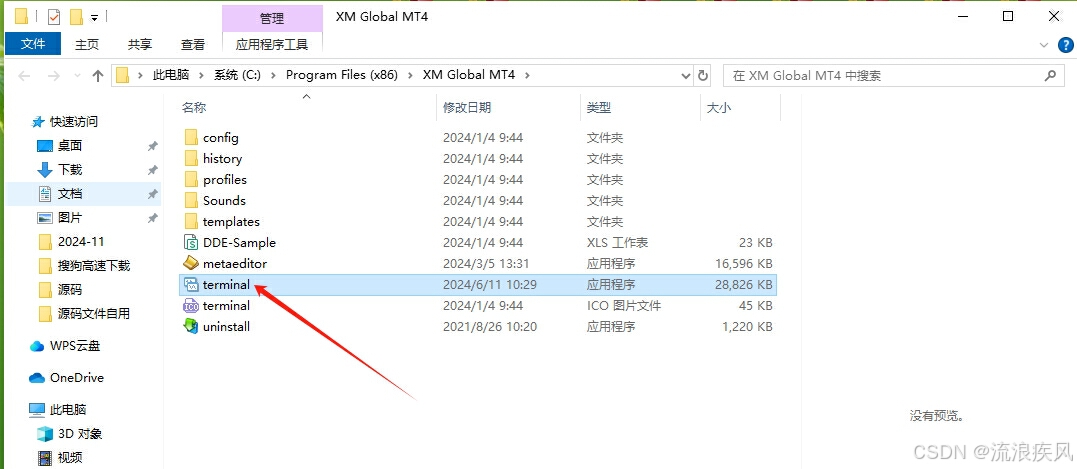Select the terminal ICO image file icon
1077x469 pixels.
191,306
